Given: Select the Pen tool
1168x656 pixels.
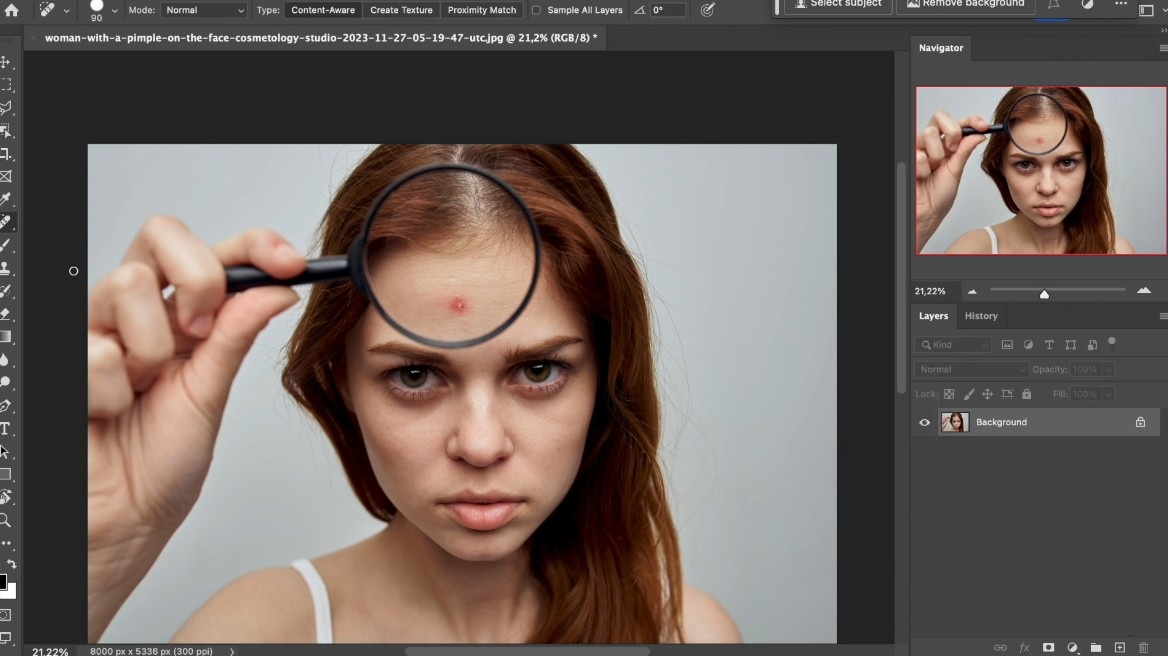Looking at the screenshot, I should click(x=6, y=406).
